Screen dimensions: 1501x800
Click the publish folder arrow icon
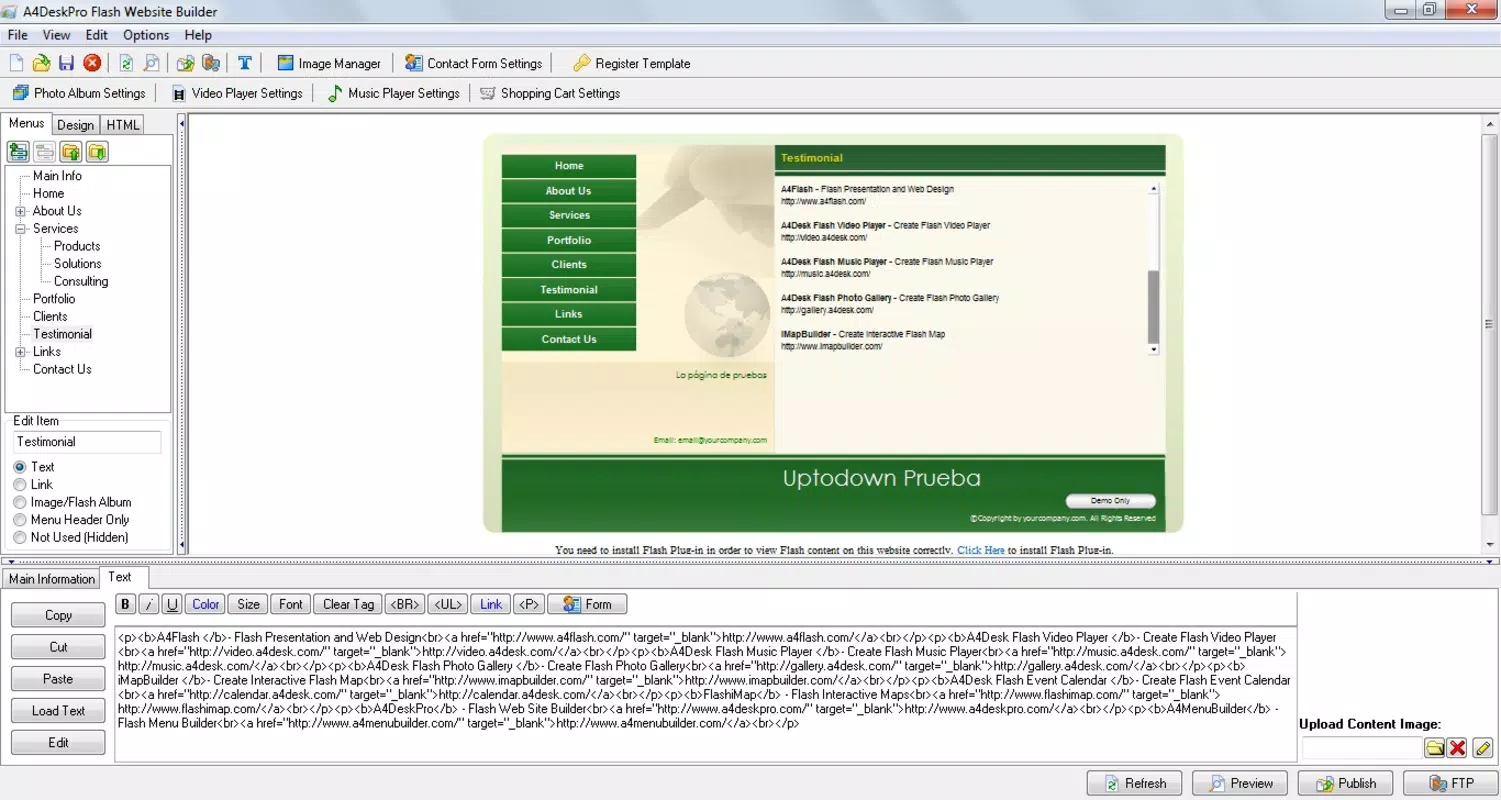(185, 63)
